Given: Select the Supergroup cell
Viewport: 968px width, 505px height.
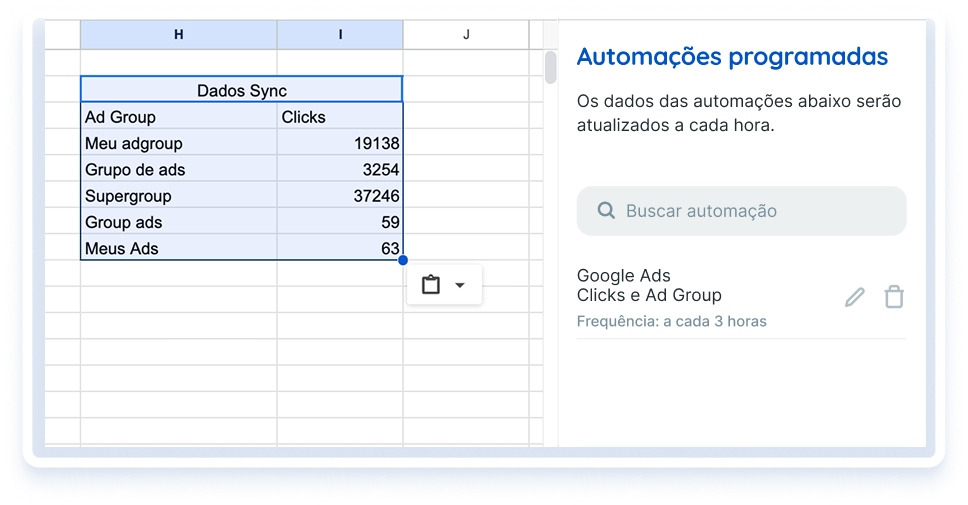Looking at the screenshot, I should (178, 196).
